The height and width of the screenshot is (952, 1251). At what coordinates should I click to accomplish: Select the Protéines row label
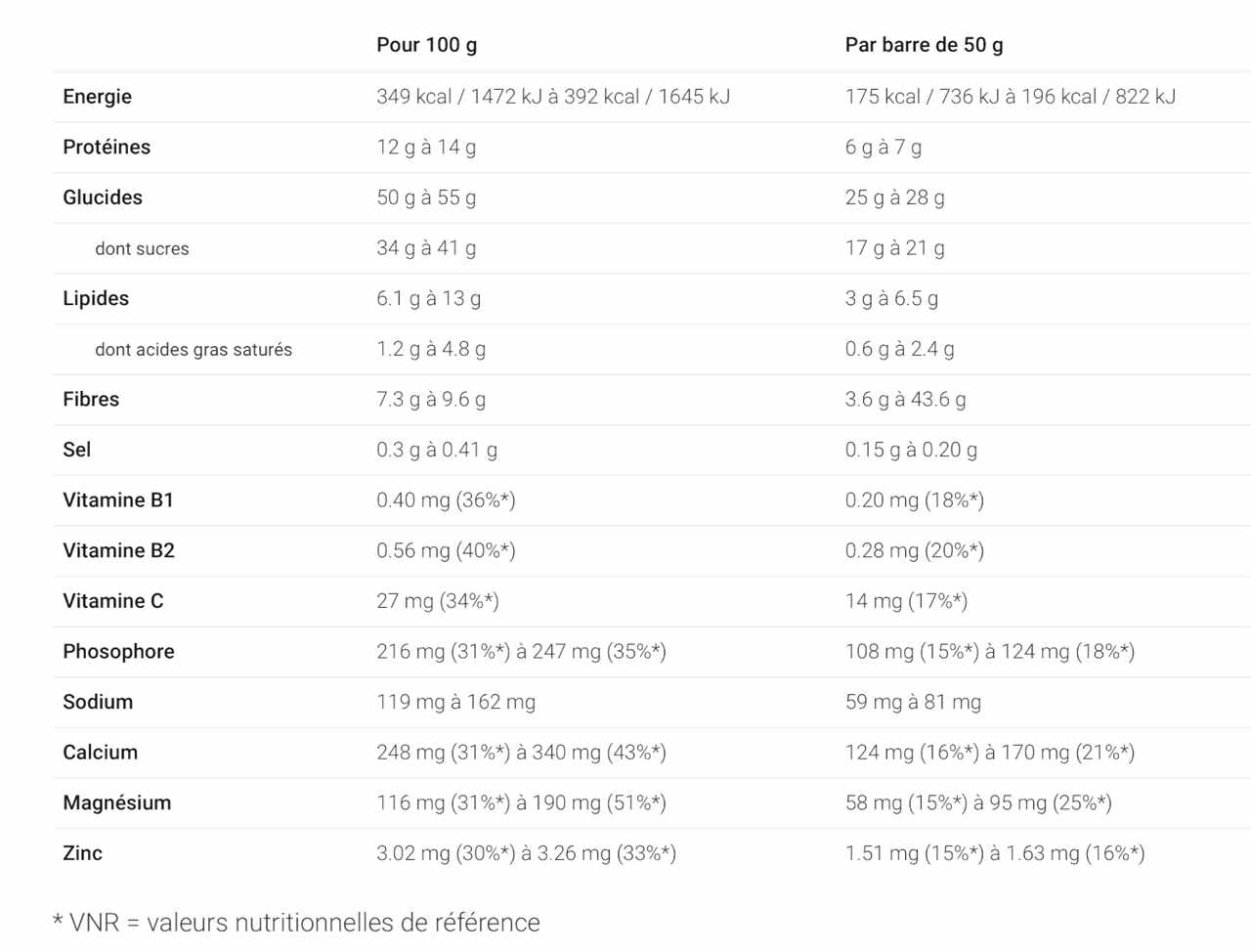[x=107, y=147]
